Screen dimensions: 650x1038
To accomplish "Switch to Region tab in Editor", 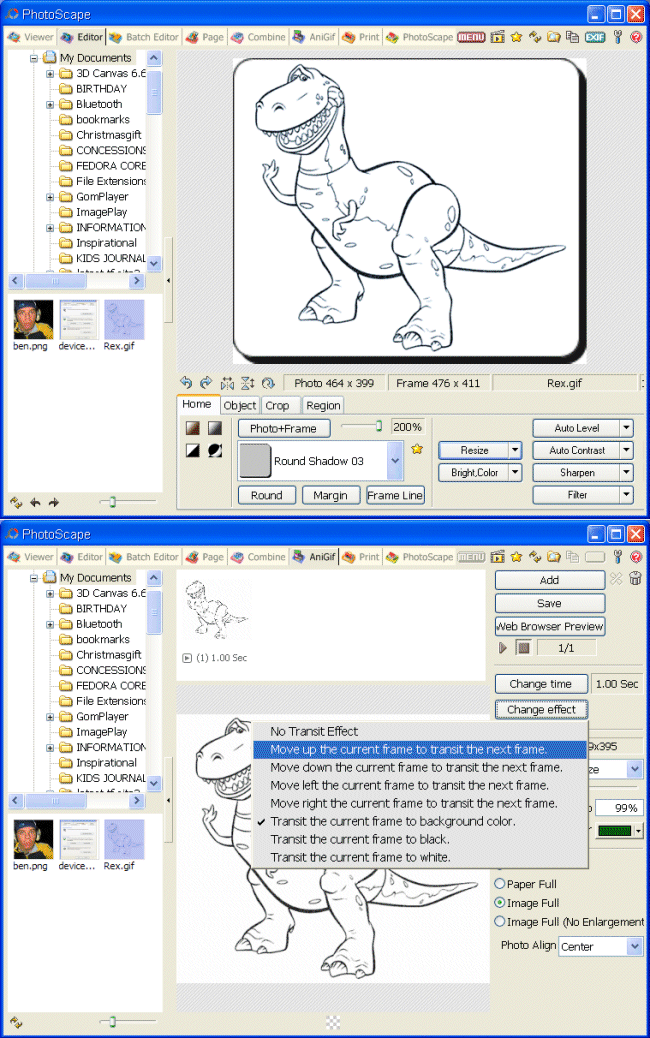I will click(x=323, y=405).
